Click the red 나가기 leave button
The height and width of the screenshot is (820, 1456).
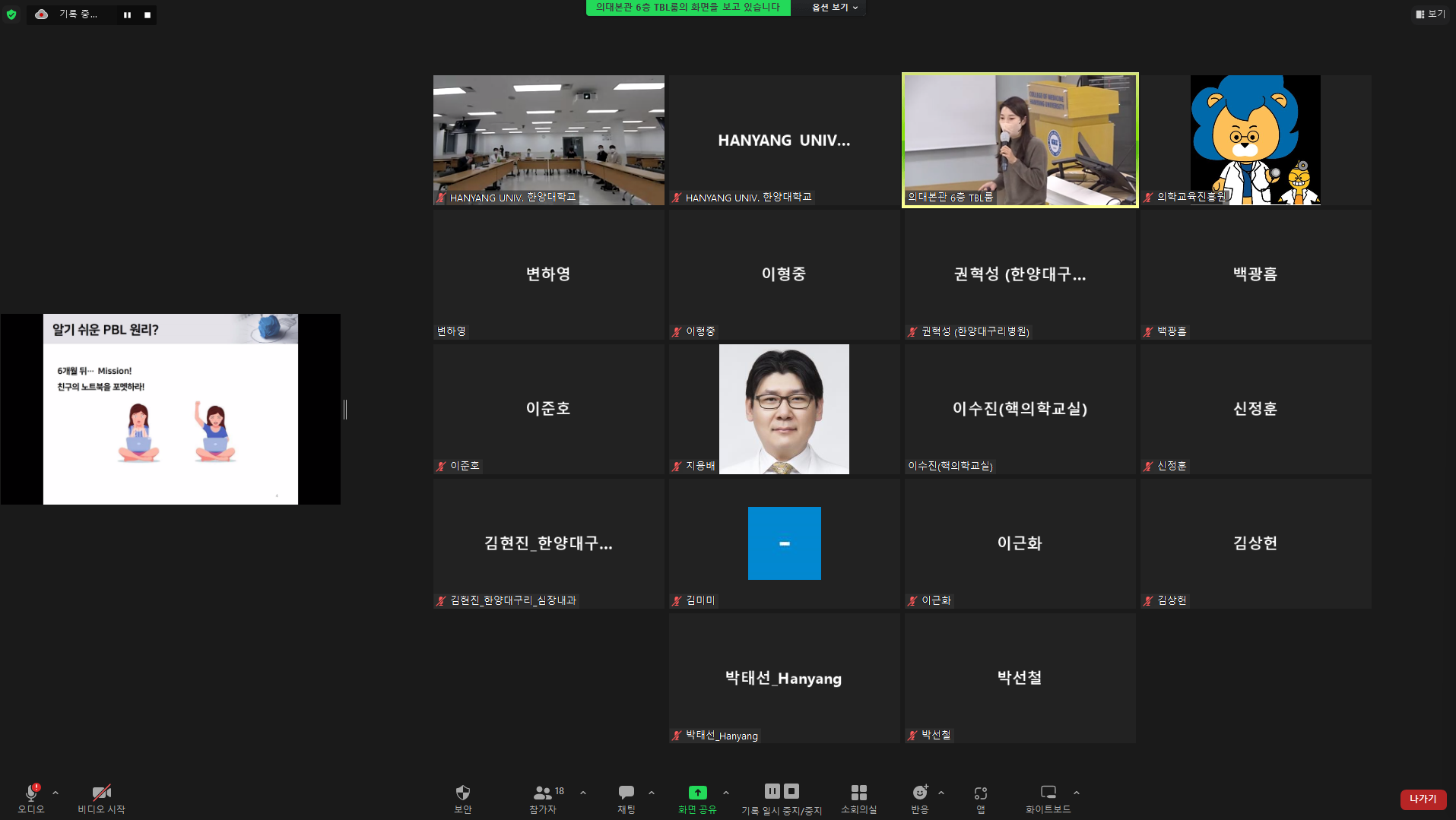point(1423,799)
